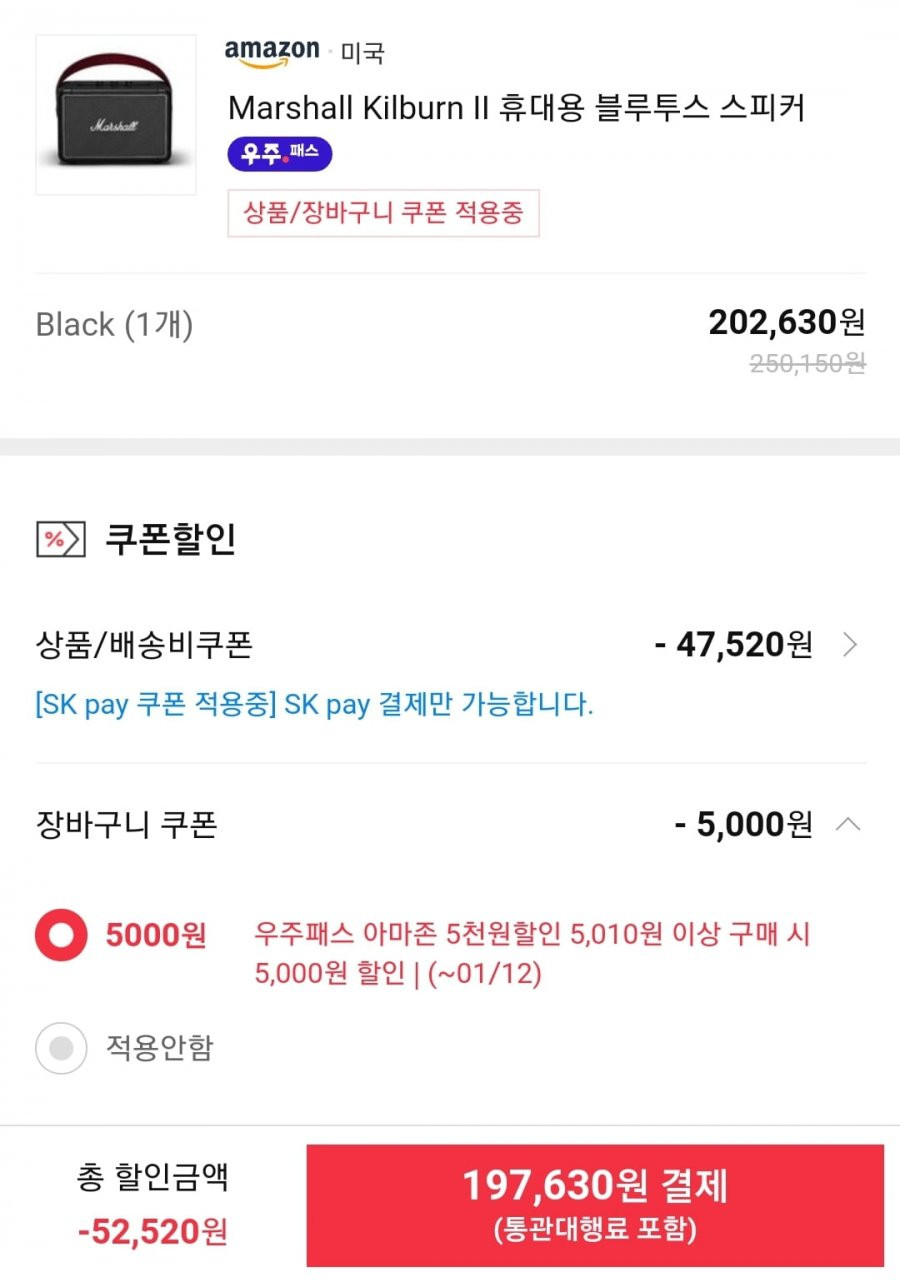Tap the coupon percent icon beside 쿠폰할인
Viewport: 900px width, 1282px height.
61,540
